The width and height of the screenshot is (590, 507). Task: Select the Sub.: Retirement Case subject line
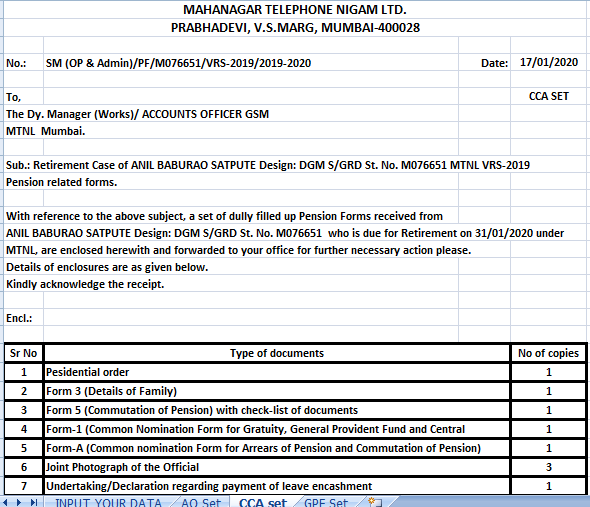pos(268,165)
